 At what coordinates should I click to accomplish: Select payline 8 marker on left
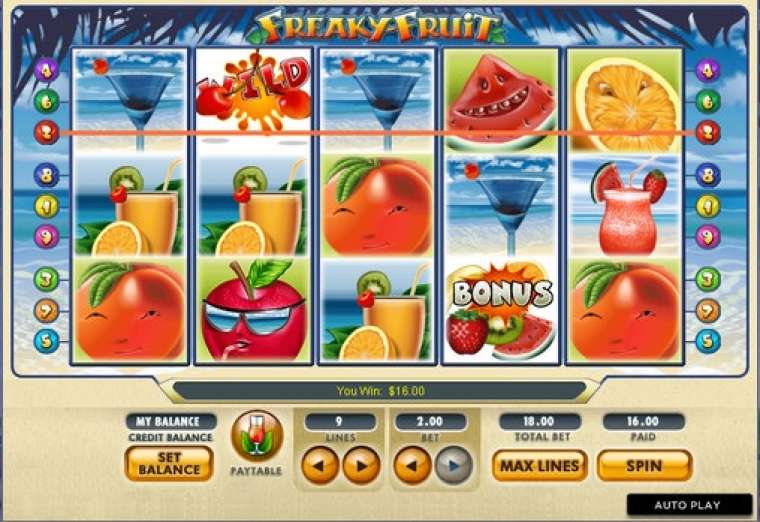[x=47, y=175]
